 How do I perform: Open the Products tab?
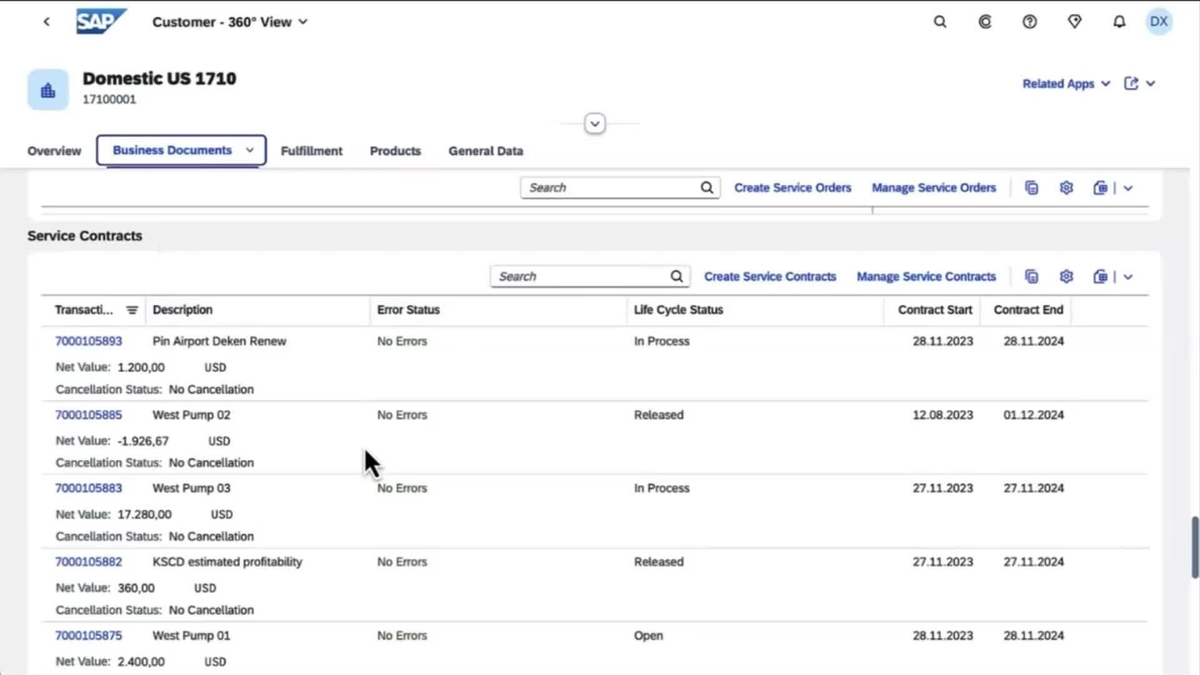point(395,151)
